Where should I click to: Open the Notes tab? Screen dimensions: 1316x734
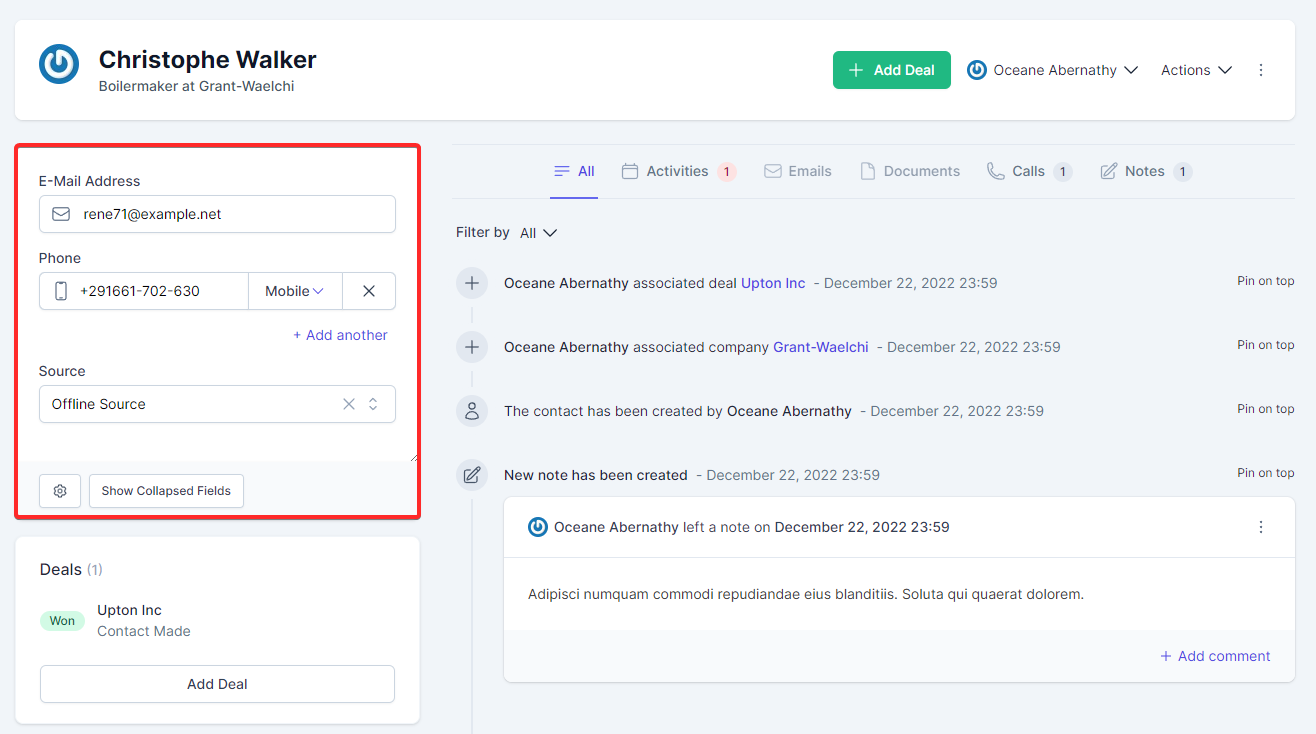[x=1144, y=171]
